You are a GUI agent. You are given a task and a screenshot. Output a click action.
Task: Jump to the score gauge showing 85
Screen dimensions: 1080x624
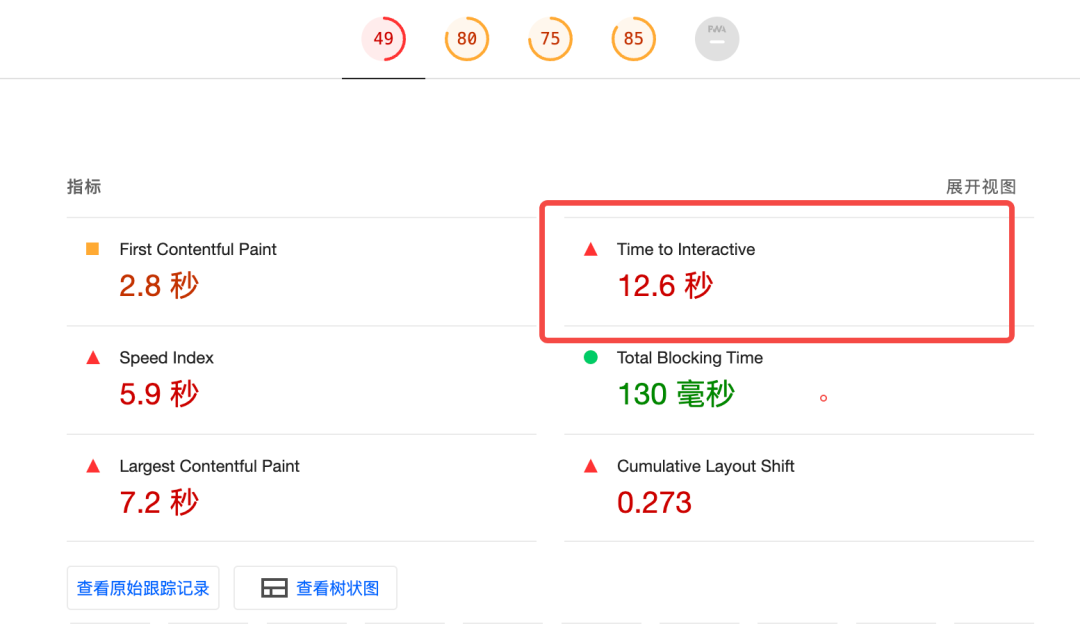point(633,40)
